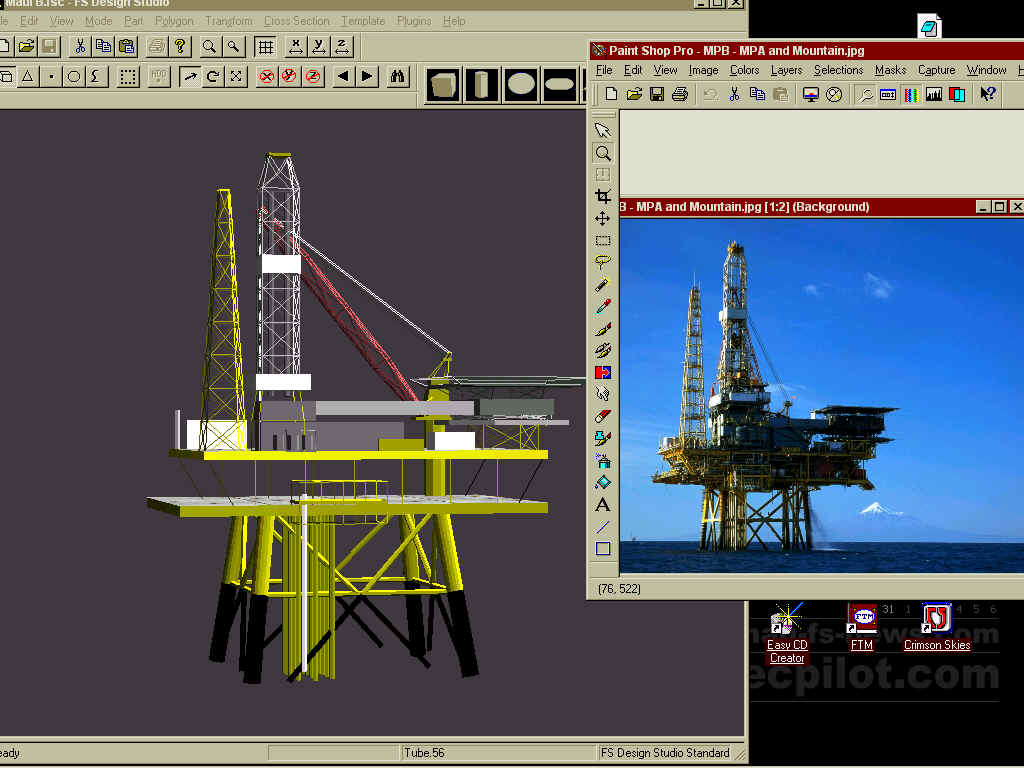
Task: Select the Shapes rectangle tool
Action: 603,549
